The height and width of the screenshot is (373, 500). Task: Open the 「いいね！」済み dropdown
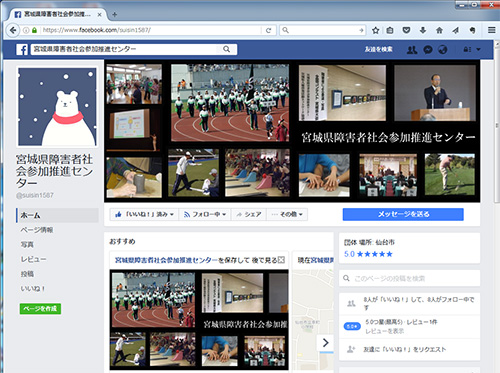(x=144, y=214)
